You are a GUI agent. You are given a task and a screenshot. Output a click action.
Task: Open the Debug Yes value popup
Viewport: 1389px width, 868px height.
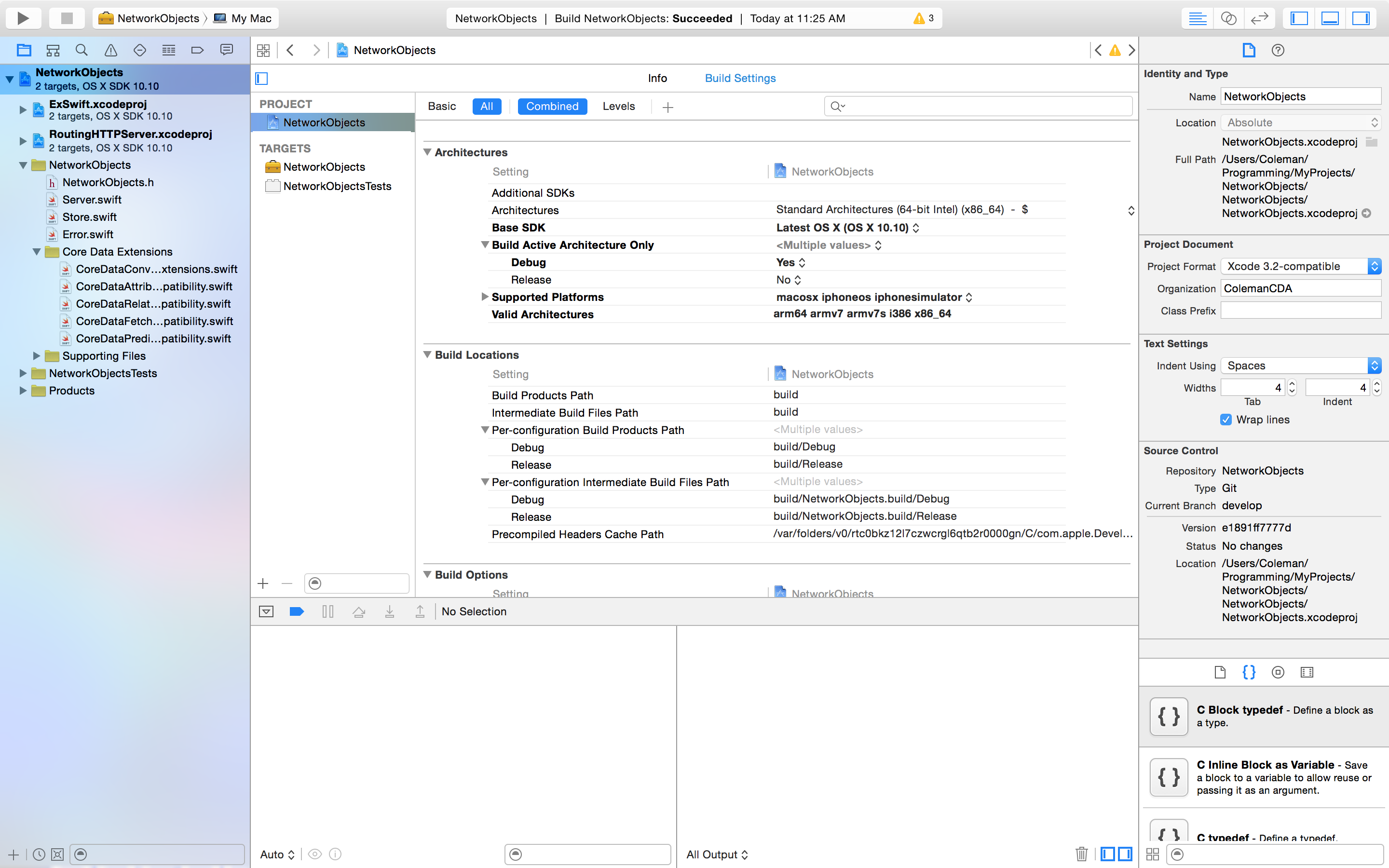click(790, 262)
